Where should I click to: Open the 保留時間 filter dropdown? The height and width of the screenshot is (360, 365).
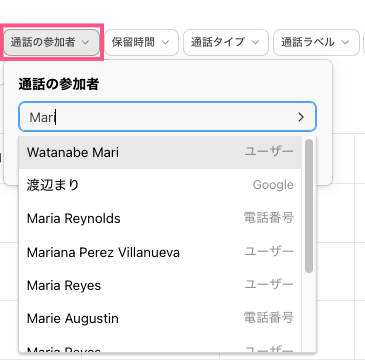(142, 42)
